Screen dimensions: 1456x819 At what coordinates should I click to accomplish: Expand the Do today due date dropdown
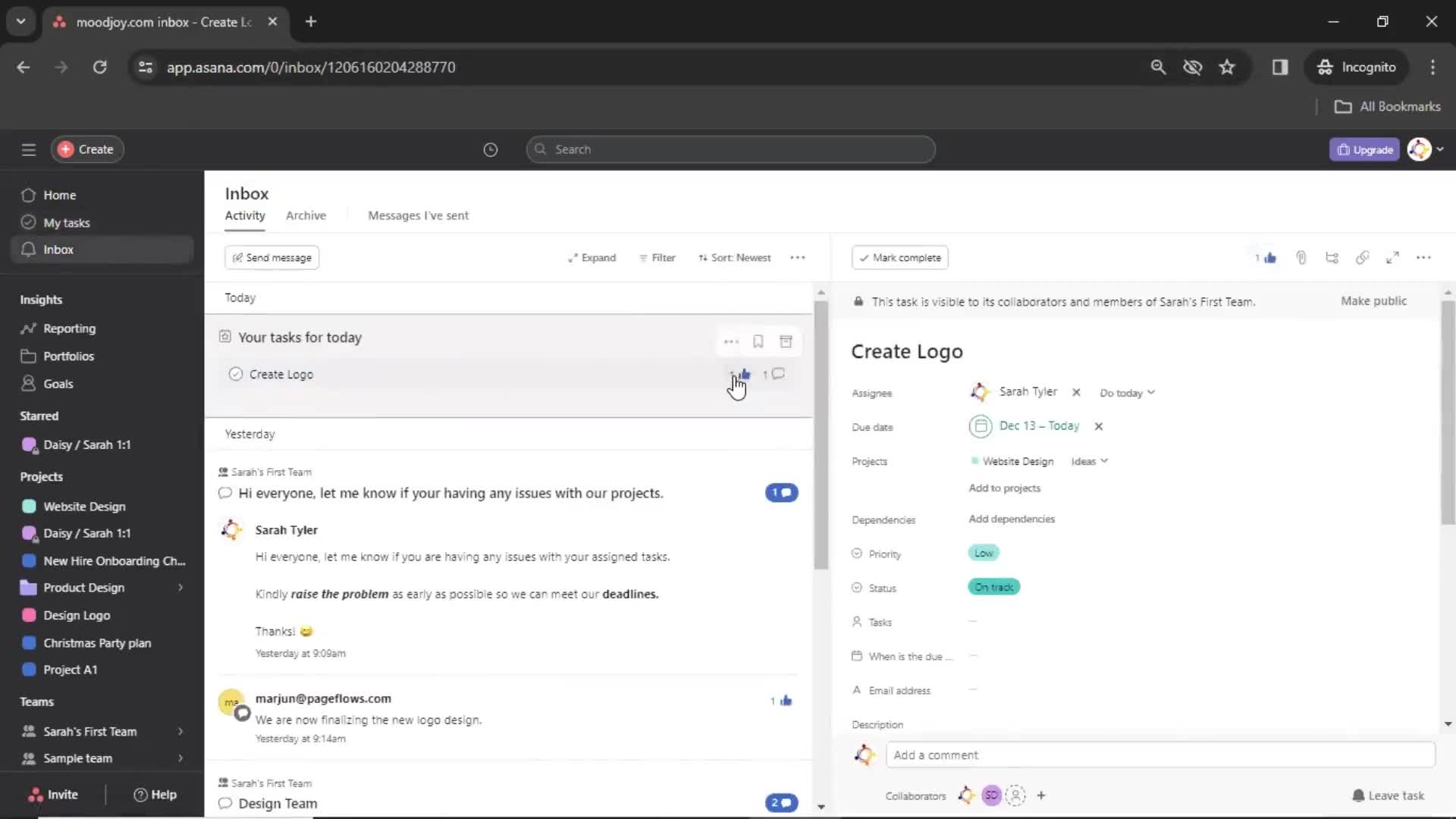1127,392
